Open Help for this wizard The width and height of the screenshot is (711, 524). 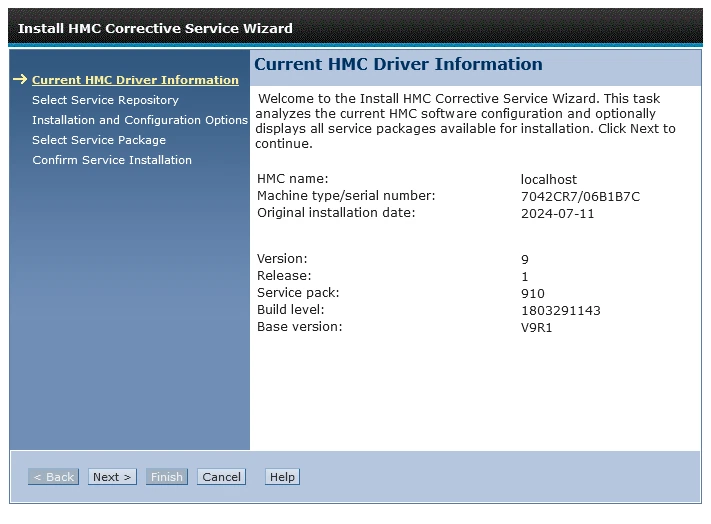pyautogui.click(x=282, y=477)
